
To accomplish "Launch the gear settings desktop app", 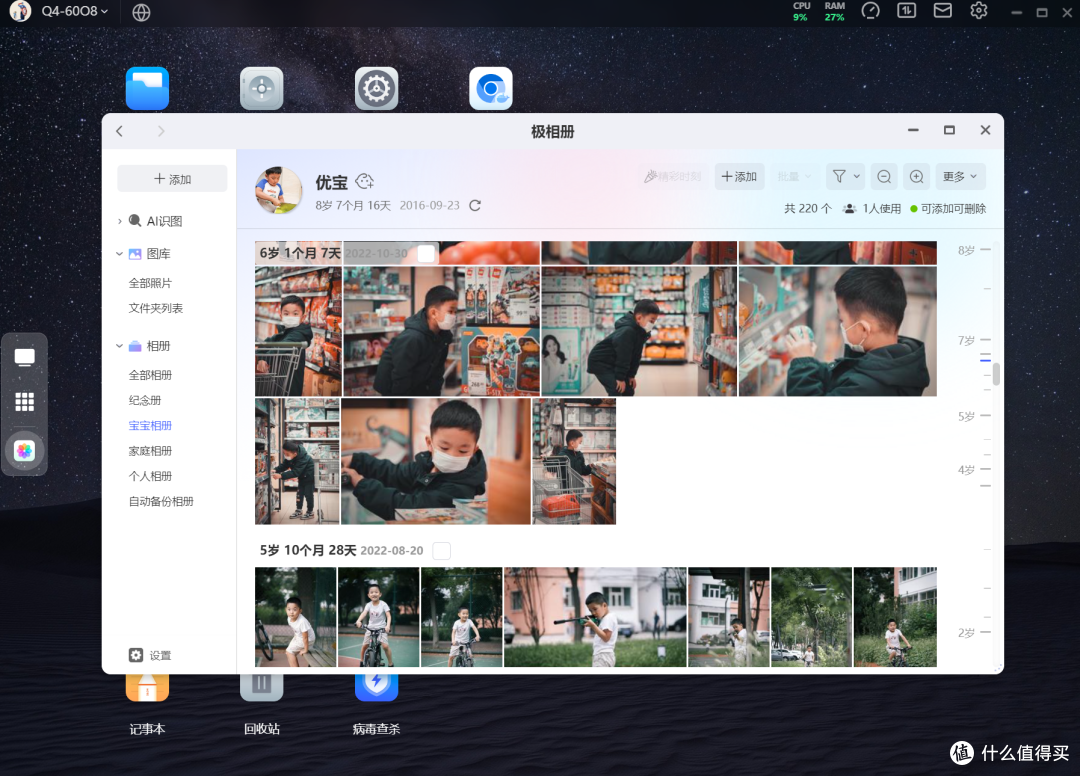I will [x=376, y=88].
